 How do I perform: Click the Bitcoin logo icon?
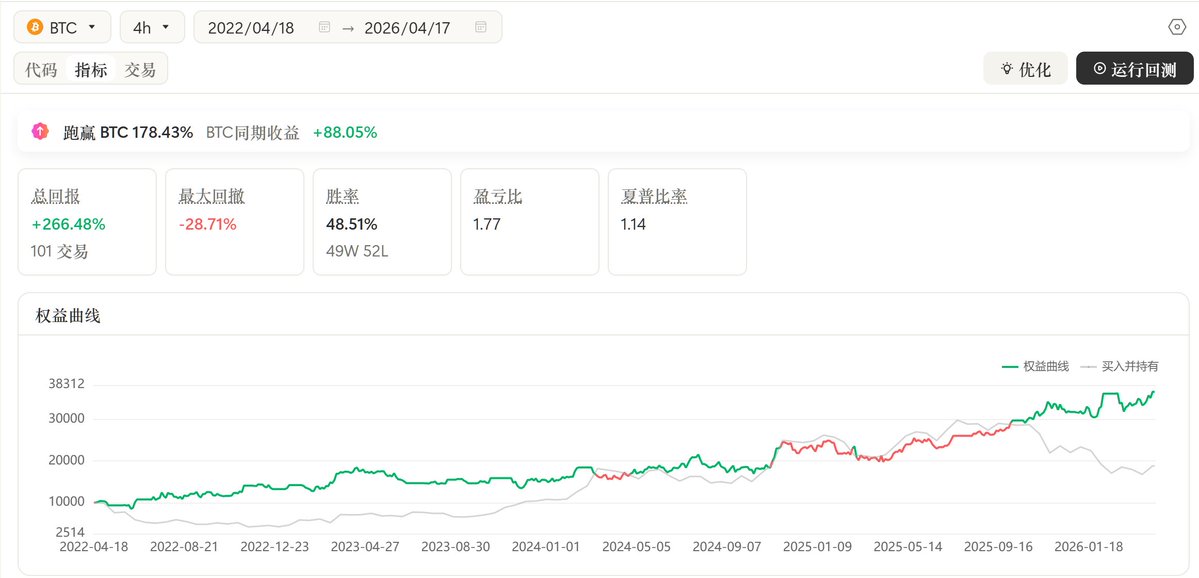click(x=34, y=27)
